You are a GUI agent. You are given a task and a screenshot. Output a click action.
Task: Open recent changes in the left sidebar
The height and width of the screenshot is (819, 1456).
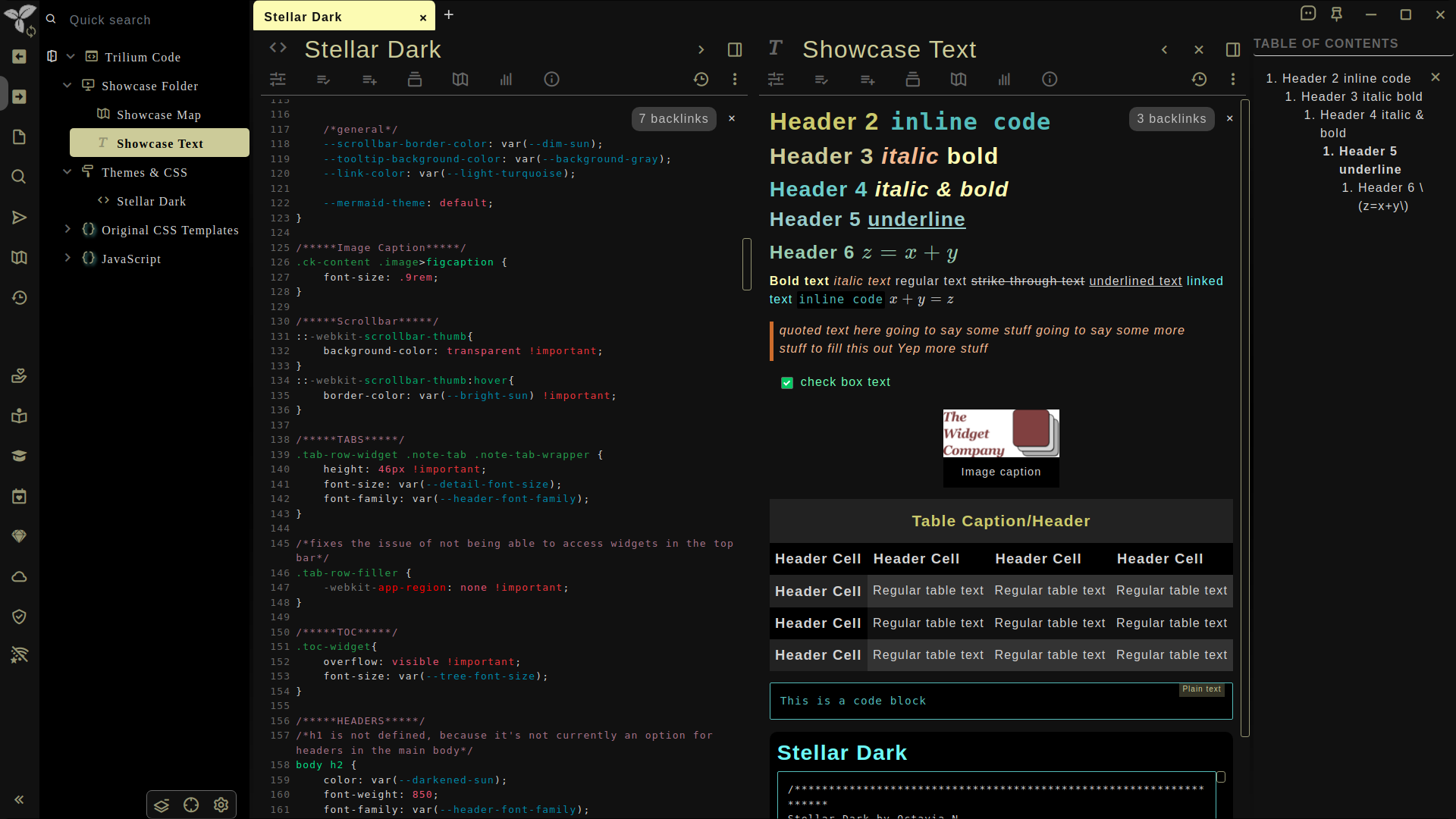[20, 298]
